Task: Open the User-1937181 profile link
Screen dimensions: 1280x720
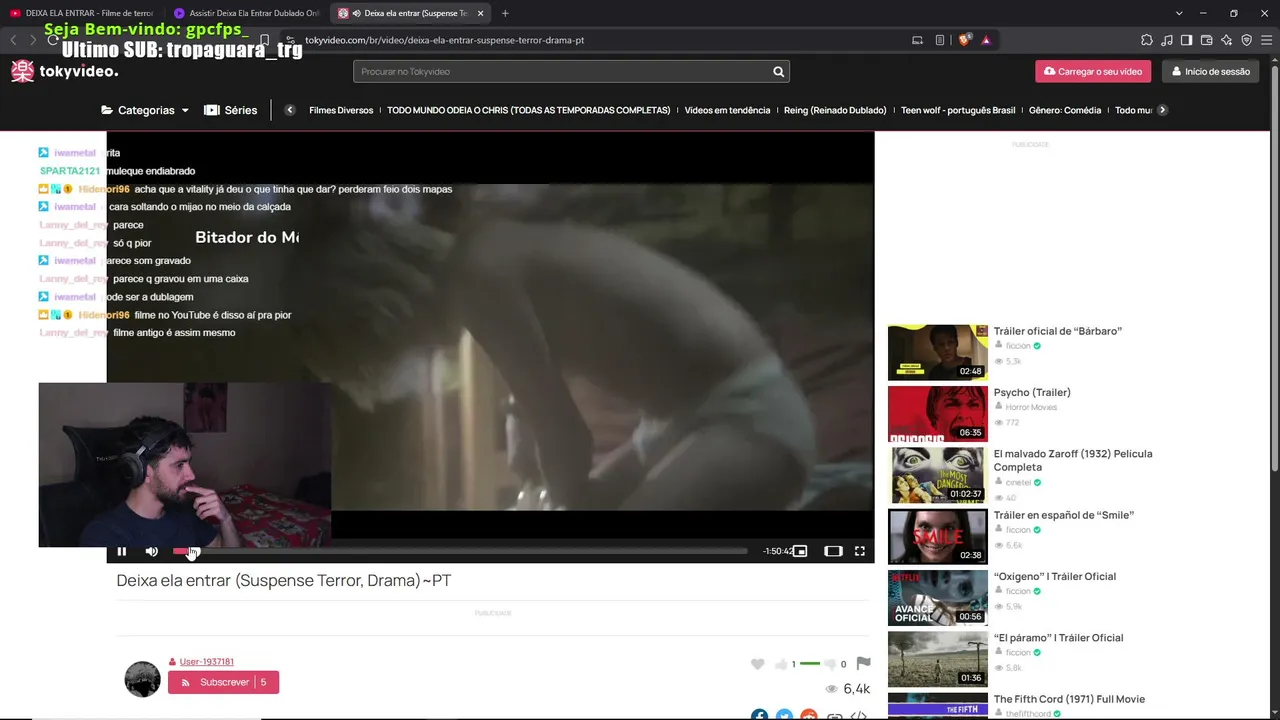Action: (x=206, y=662)
